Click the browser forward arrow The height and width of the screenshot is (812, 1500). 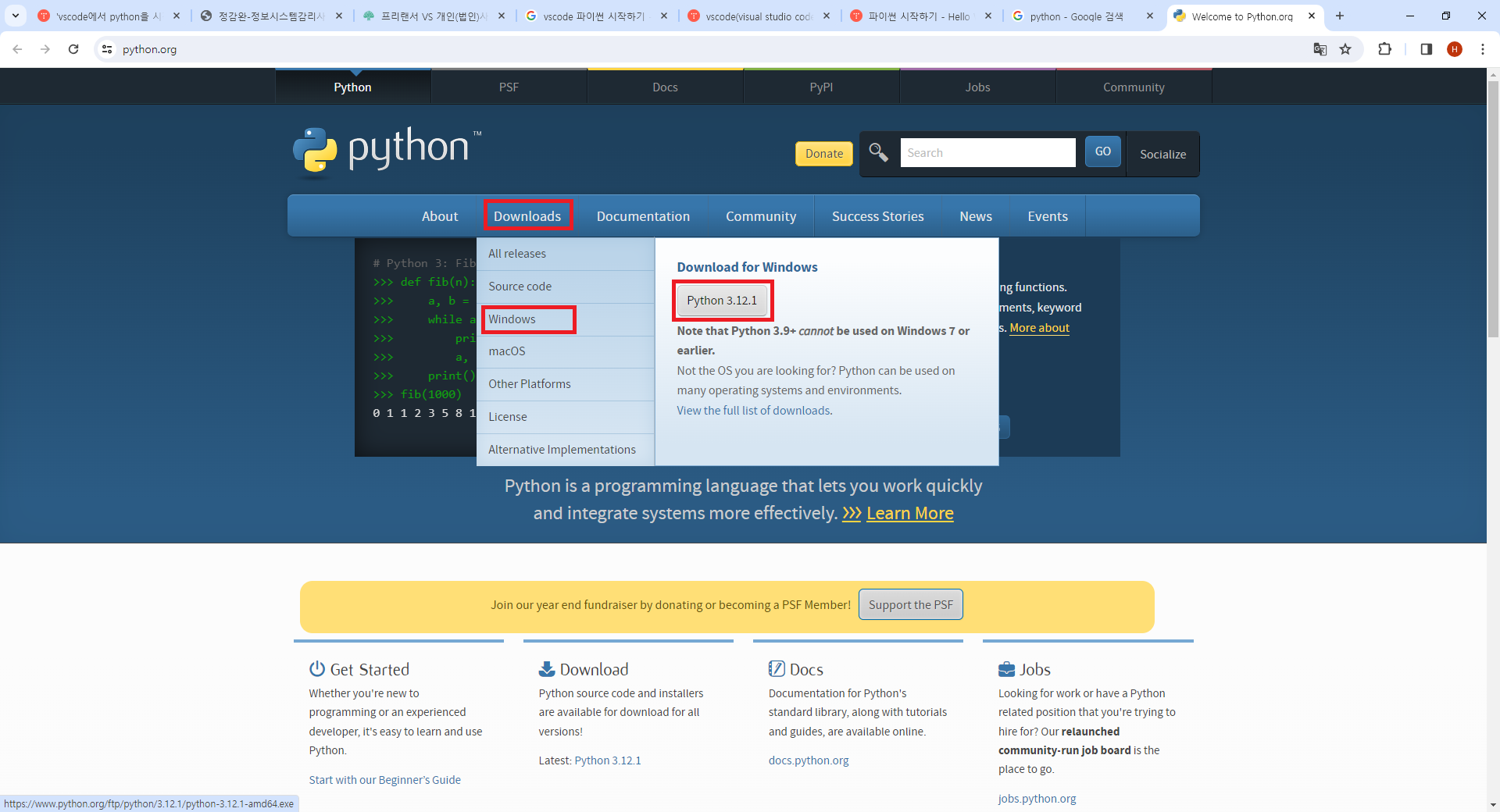coord(45,49)
